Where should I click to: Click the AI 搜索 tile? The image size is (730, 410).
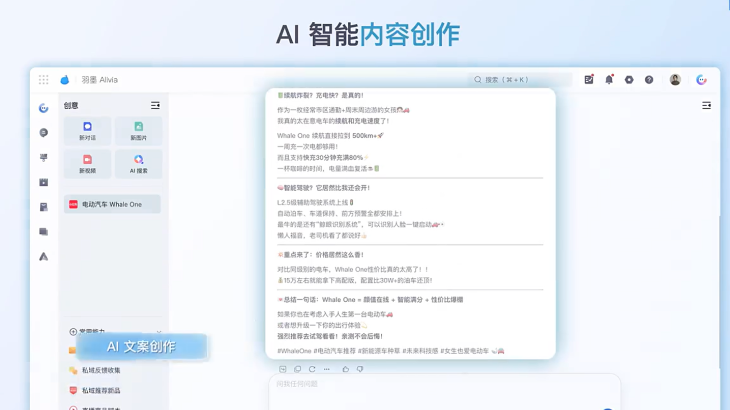click(139, 164)
